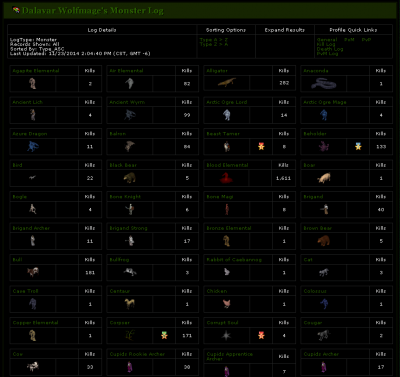Image resolution: width=400 pixels, height=377 pixels.
Task: Click the Boar monster sprite
Action: (324, 178)
